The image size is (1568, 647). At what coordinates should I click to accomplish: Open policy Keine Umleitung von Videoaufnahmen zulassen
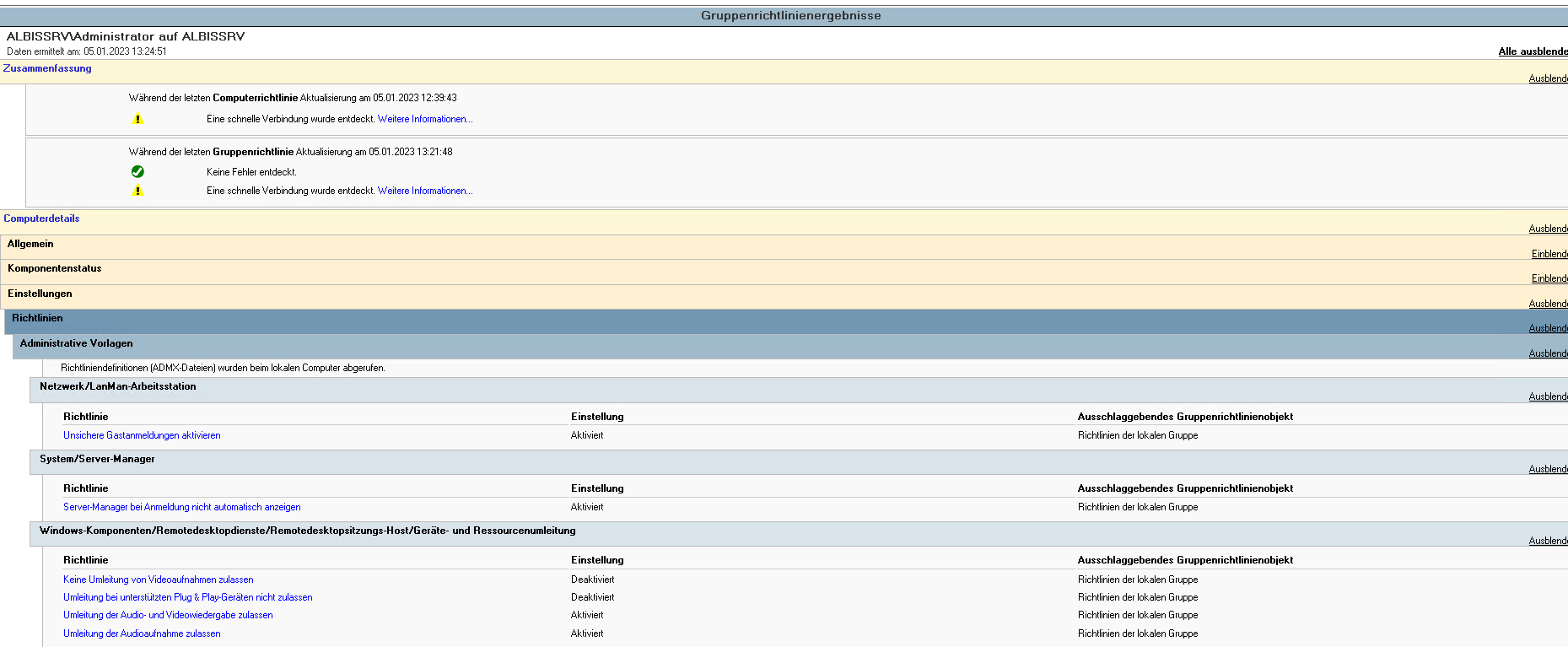159,580
